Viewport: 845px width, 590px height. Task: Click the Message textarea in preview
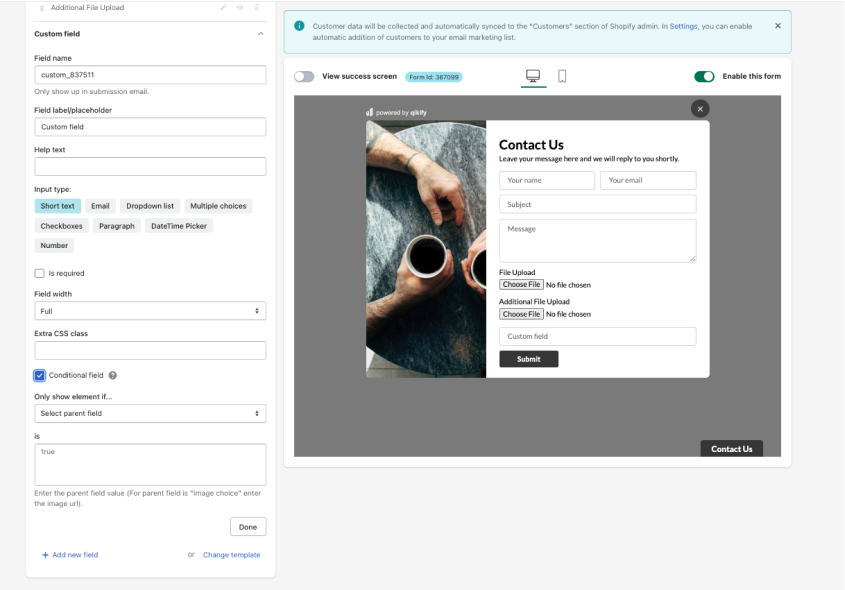(x=598, y=241)
